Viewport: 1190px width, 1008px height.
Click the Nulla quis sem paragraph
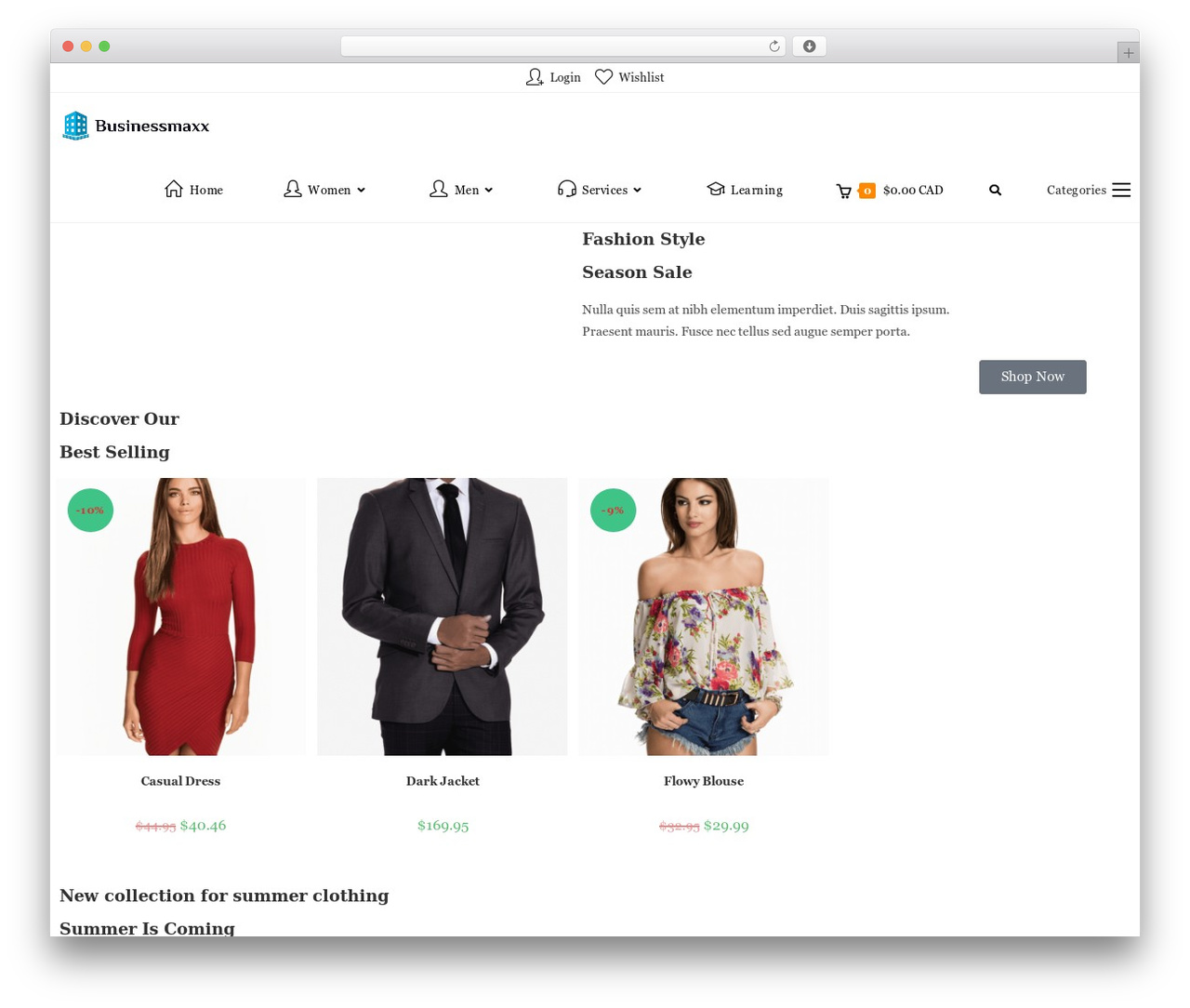tap(766, 320)
